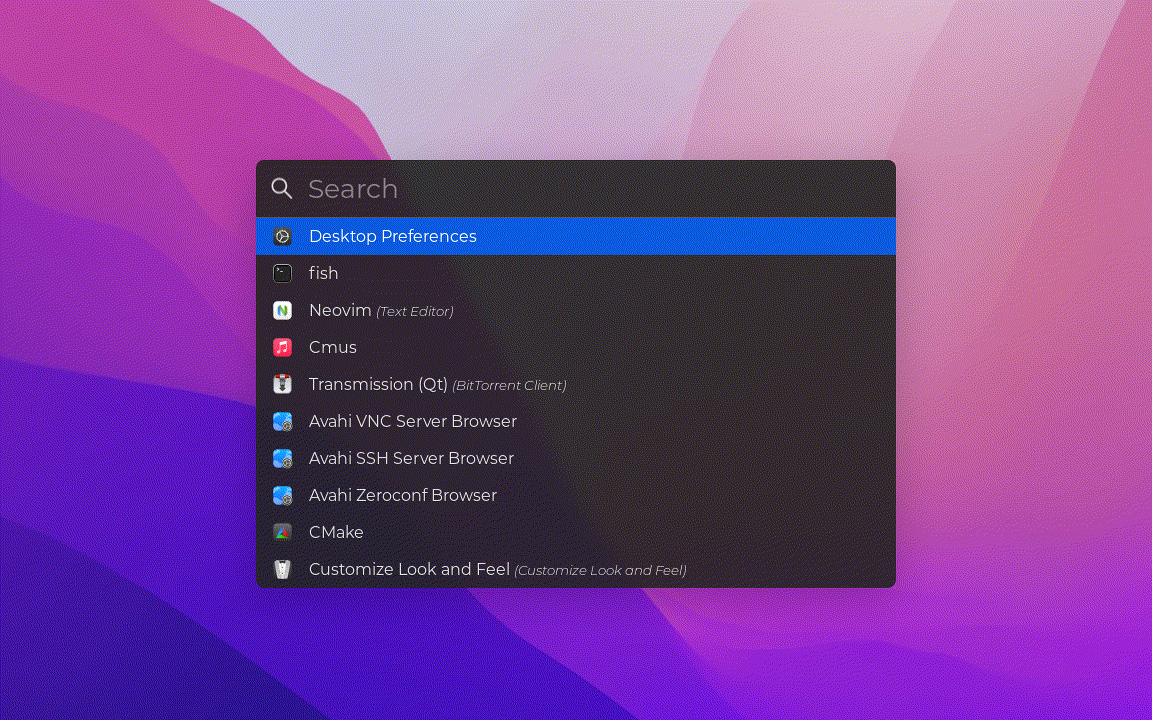Click the Neovim green N icon
This screenshot has height=720, width=1152.
(x=282, y=310)
